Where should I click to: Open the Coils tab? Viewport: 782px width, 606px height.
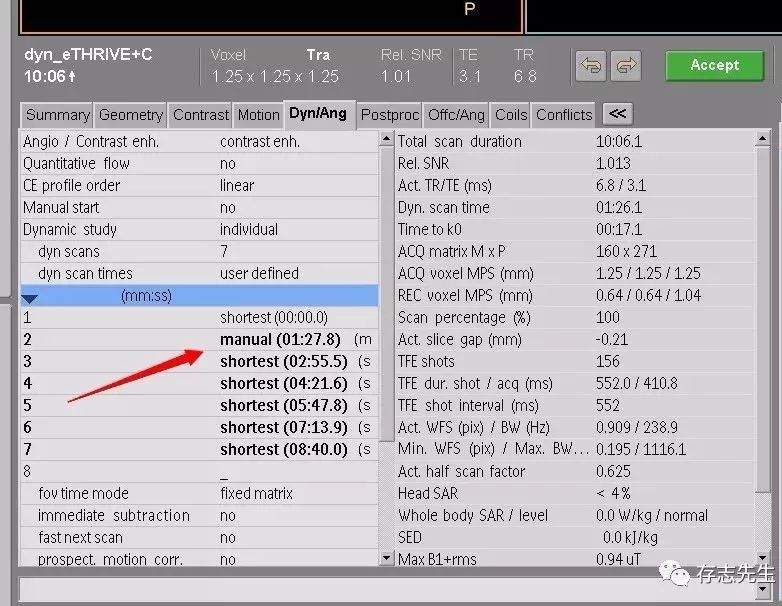tap(510, 115)
